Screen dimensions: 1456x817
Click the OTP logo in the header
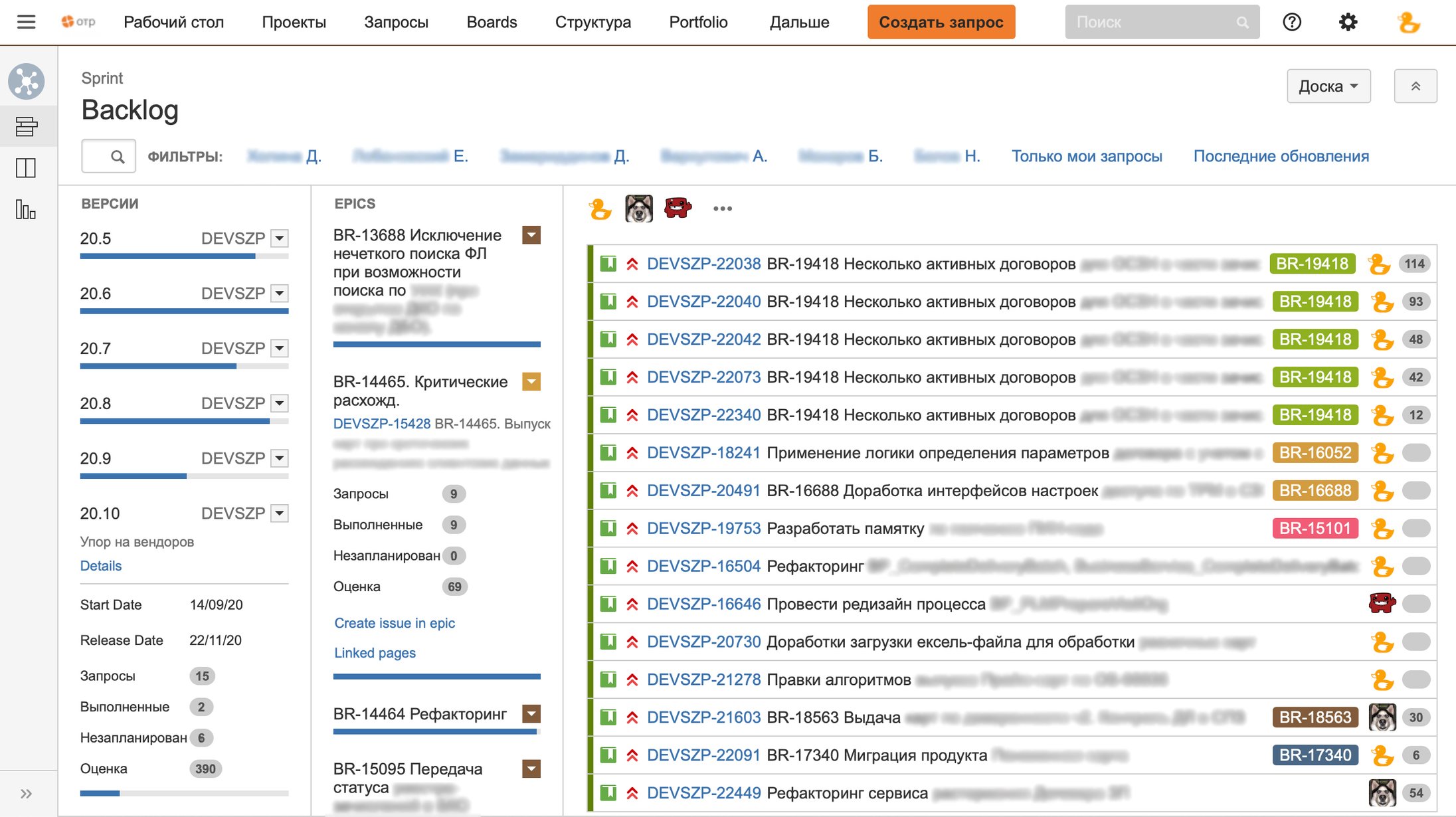click(78, 22)
